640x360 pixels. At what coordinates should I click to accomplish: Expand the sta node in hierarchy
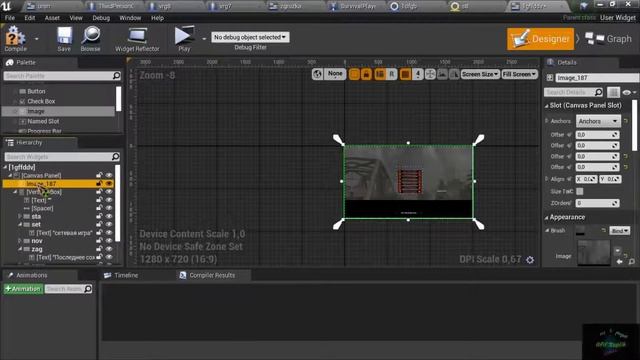point(19,216)
